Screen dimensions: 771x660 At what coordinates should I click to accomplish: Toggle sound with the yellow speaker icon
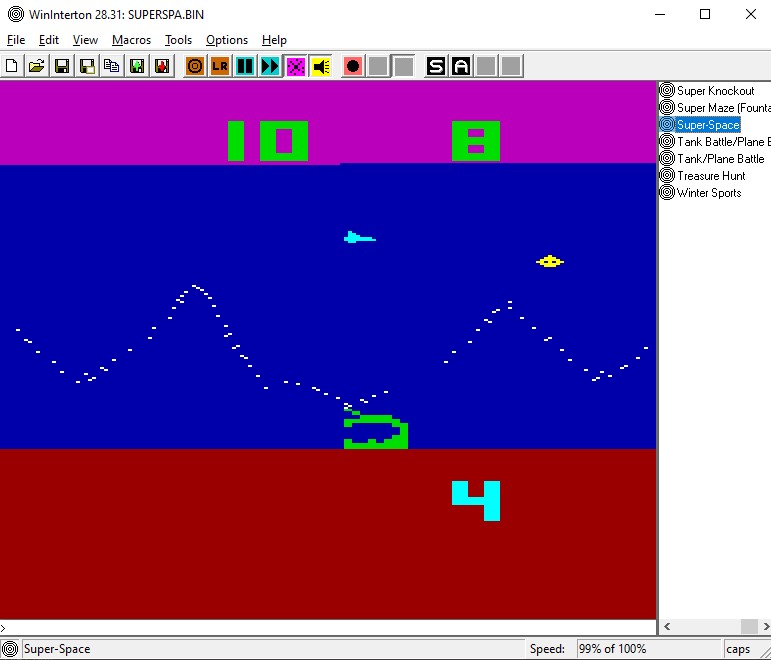(x=321, y=66)
